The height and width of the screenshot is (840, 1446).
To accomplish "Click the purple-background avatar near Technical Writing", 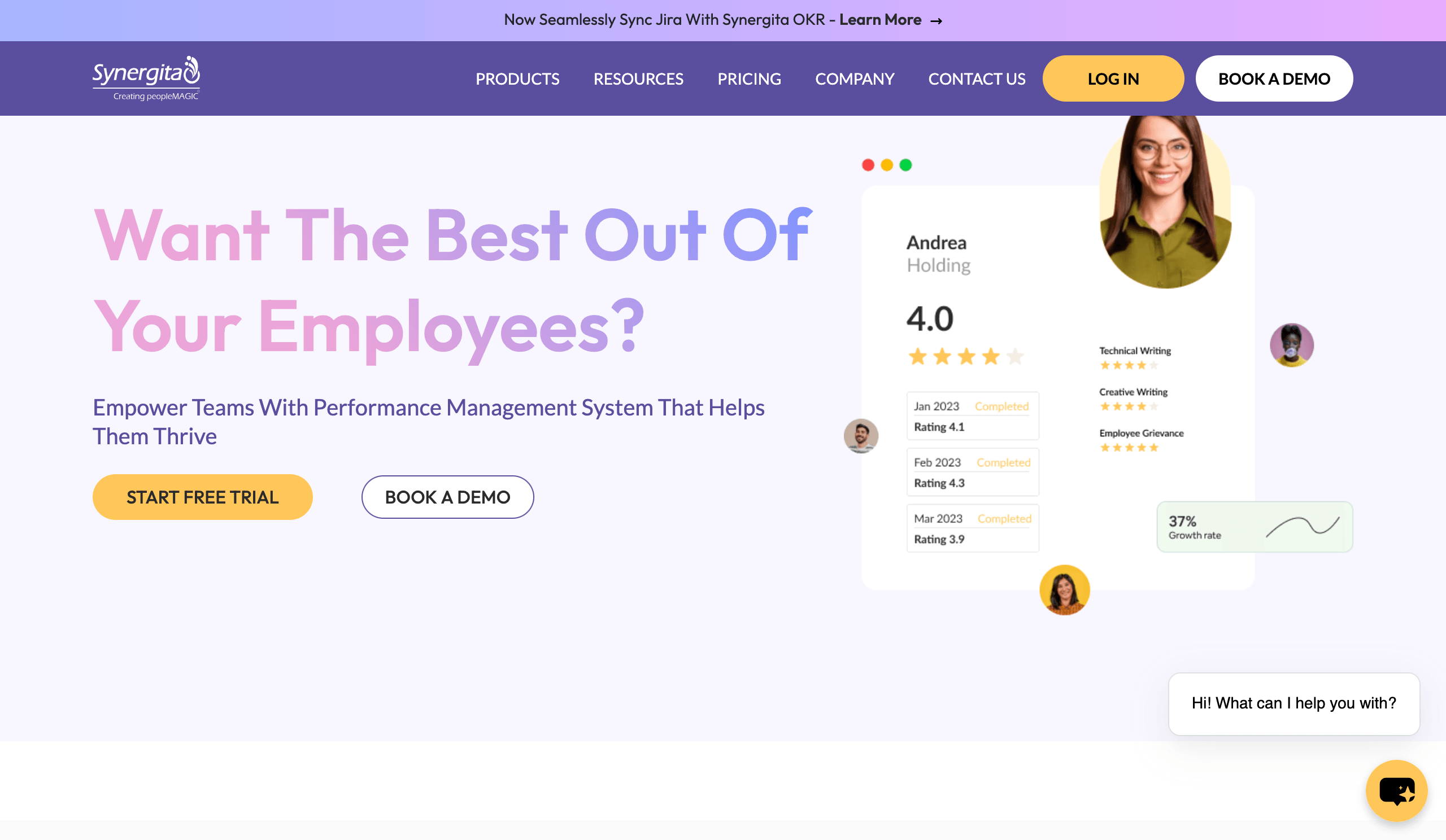I will 1292,344.
